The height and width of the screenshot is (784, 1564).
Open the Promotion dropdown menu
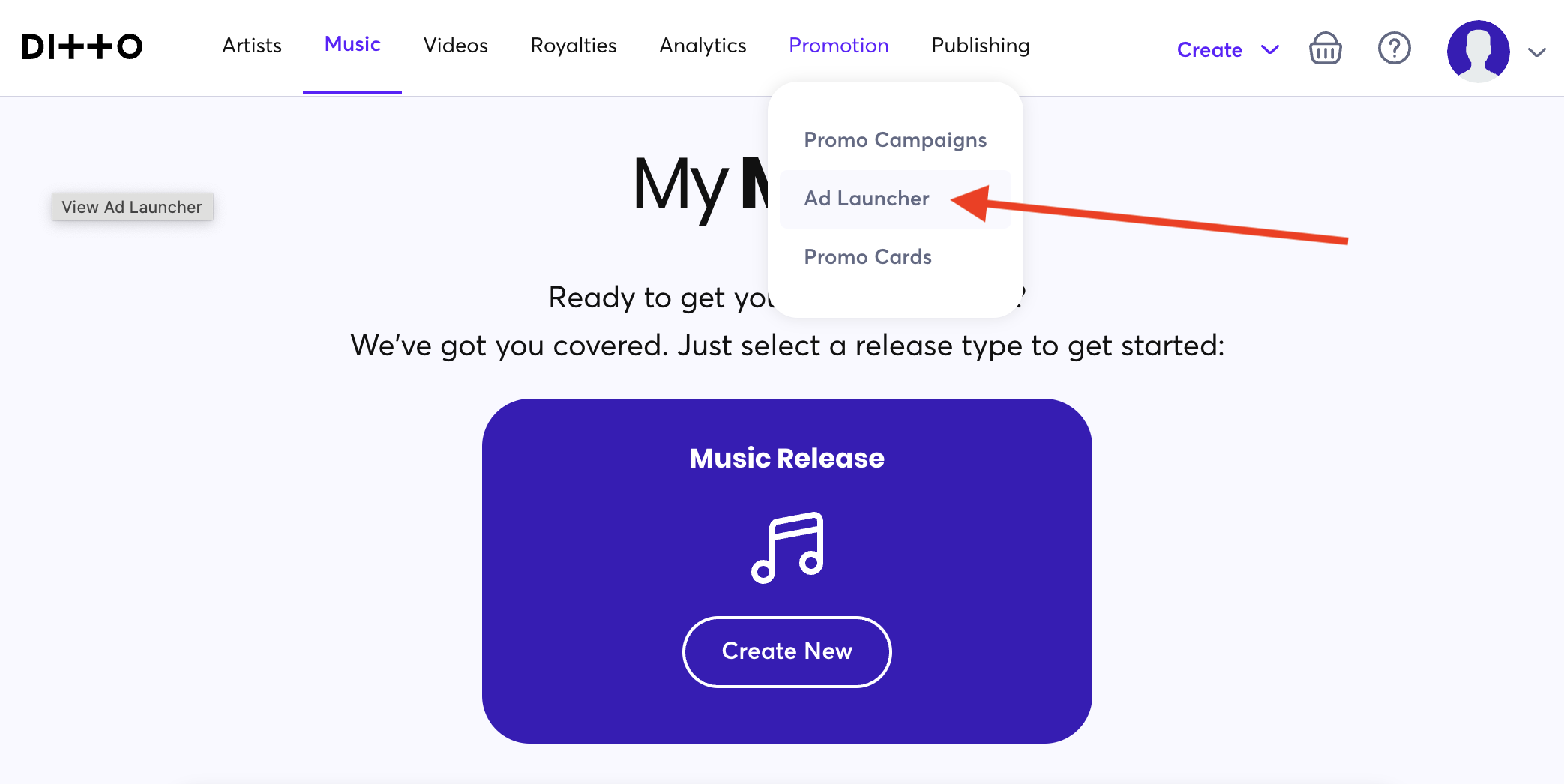pyautogui.click(x=839, y=46)
